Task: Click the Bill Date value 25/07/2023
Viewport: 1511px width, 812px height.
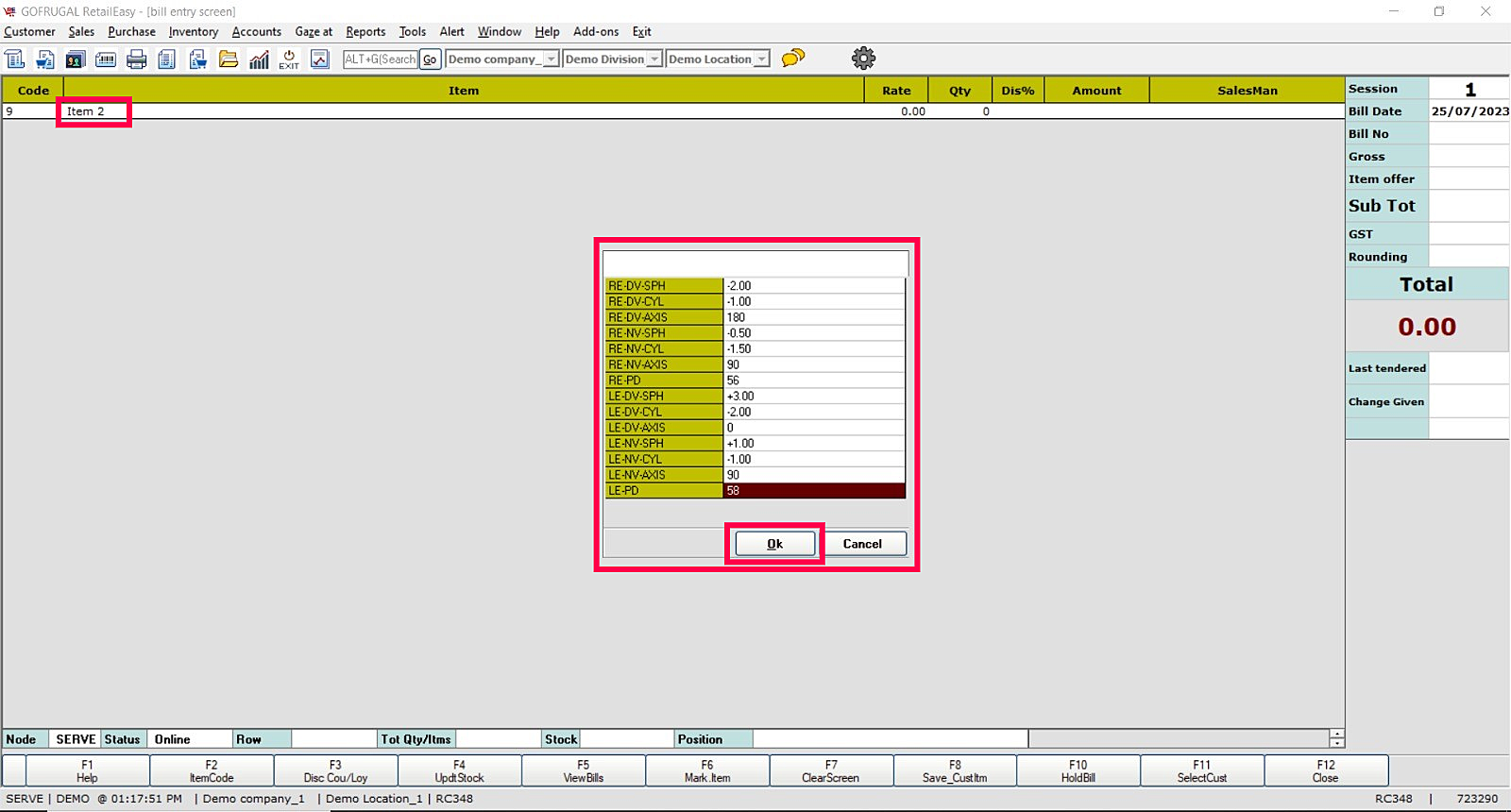Action: click(x=1469, y=111)
